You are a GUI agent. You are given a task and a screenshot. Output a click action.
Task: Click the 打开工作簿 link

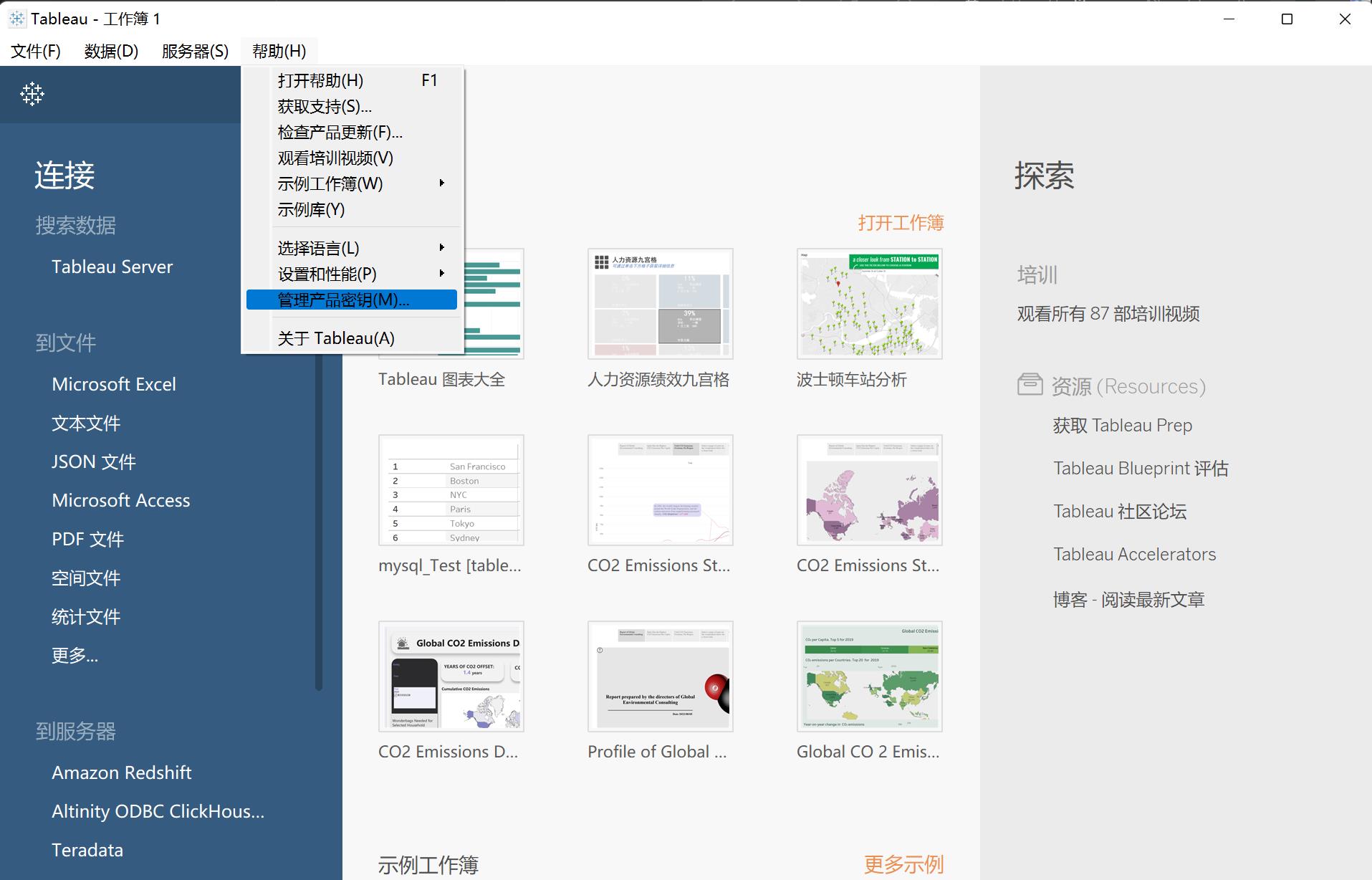coord(901,223)
